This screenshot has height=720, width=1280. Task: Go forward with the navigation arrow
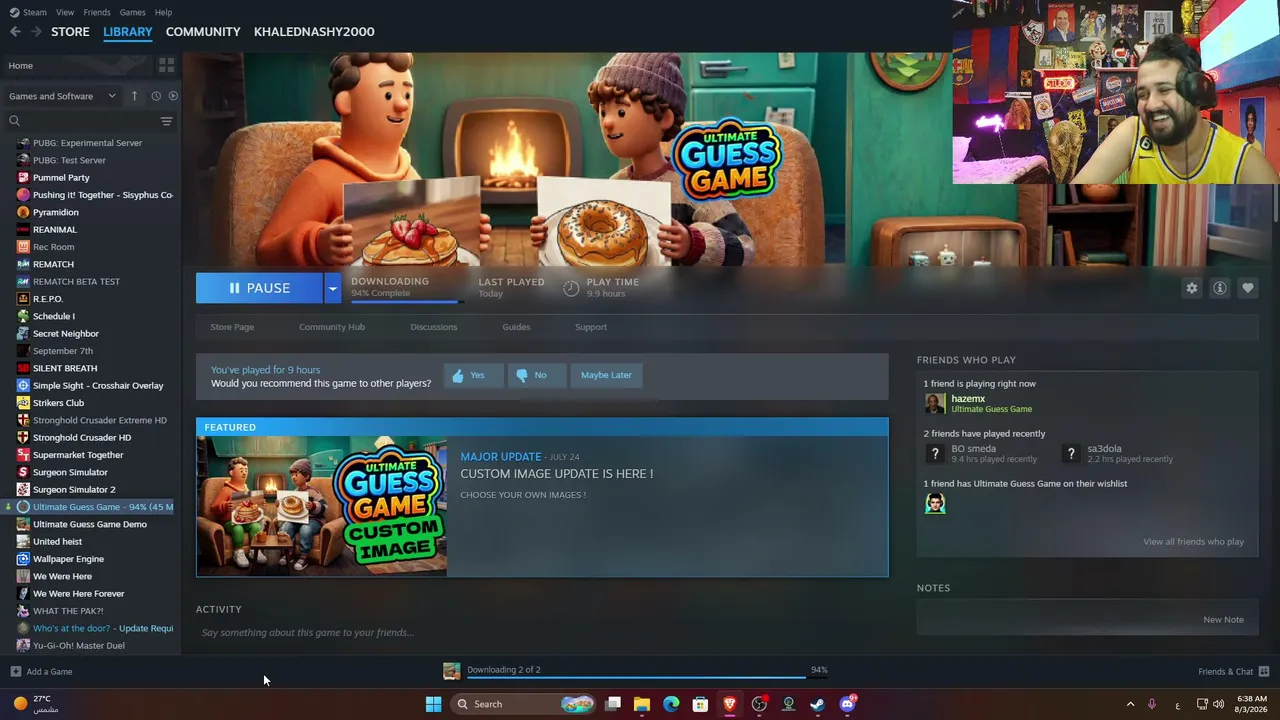pyautogui.click(x=37, y=32)
